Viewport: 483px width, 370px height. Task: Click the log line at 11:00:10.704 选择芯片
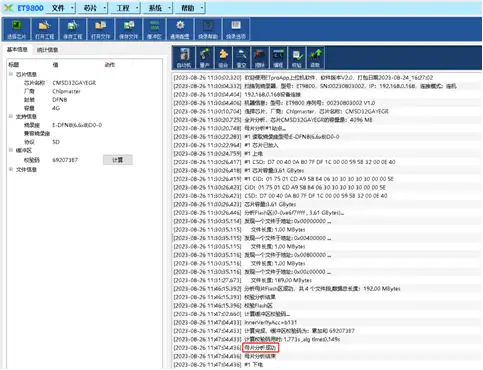281,111
